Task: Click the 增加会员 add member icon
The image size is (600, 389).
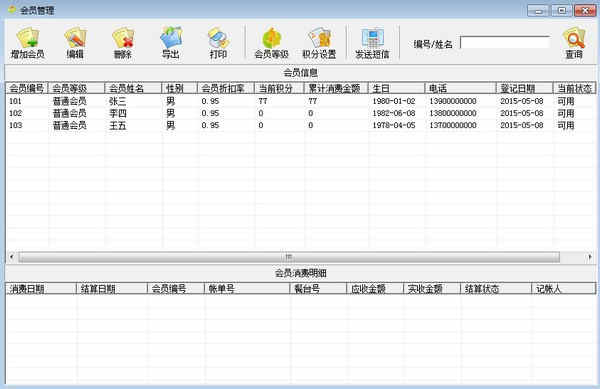Action: click(x=27, y=43)
